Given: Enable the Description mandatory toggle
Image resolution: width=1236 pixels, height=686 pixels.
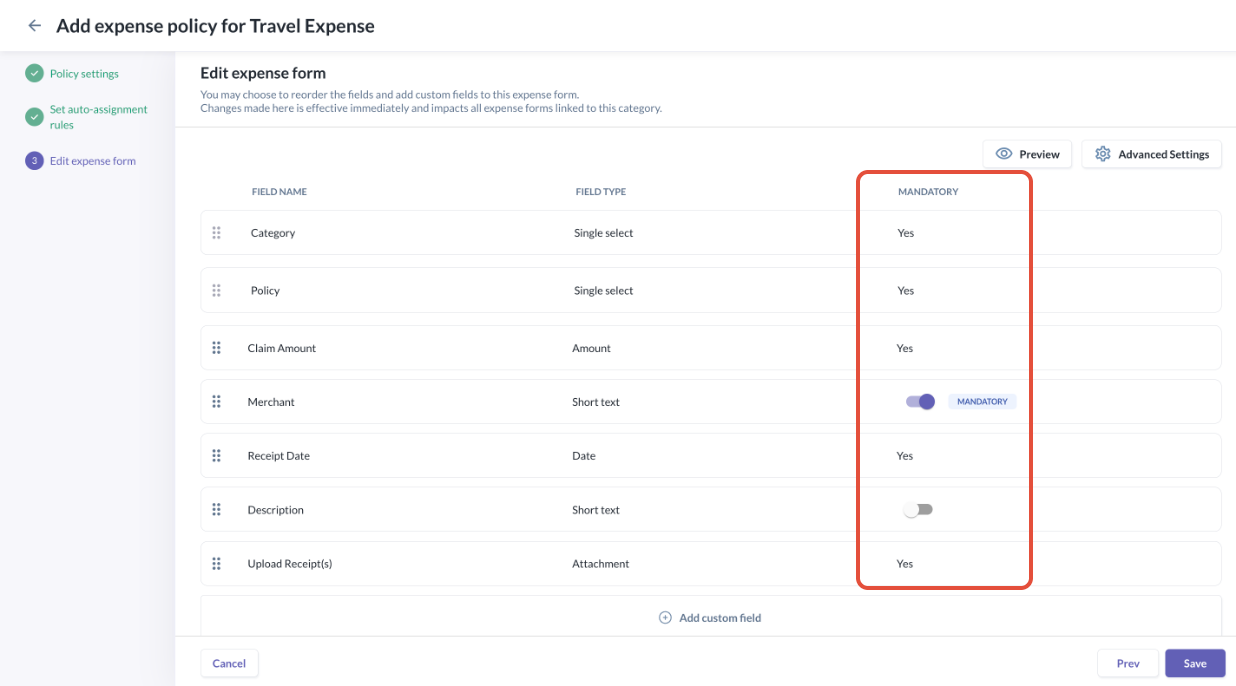Looking at the screenshot, I should tap(918, 510).
